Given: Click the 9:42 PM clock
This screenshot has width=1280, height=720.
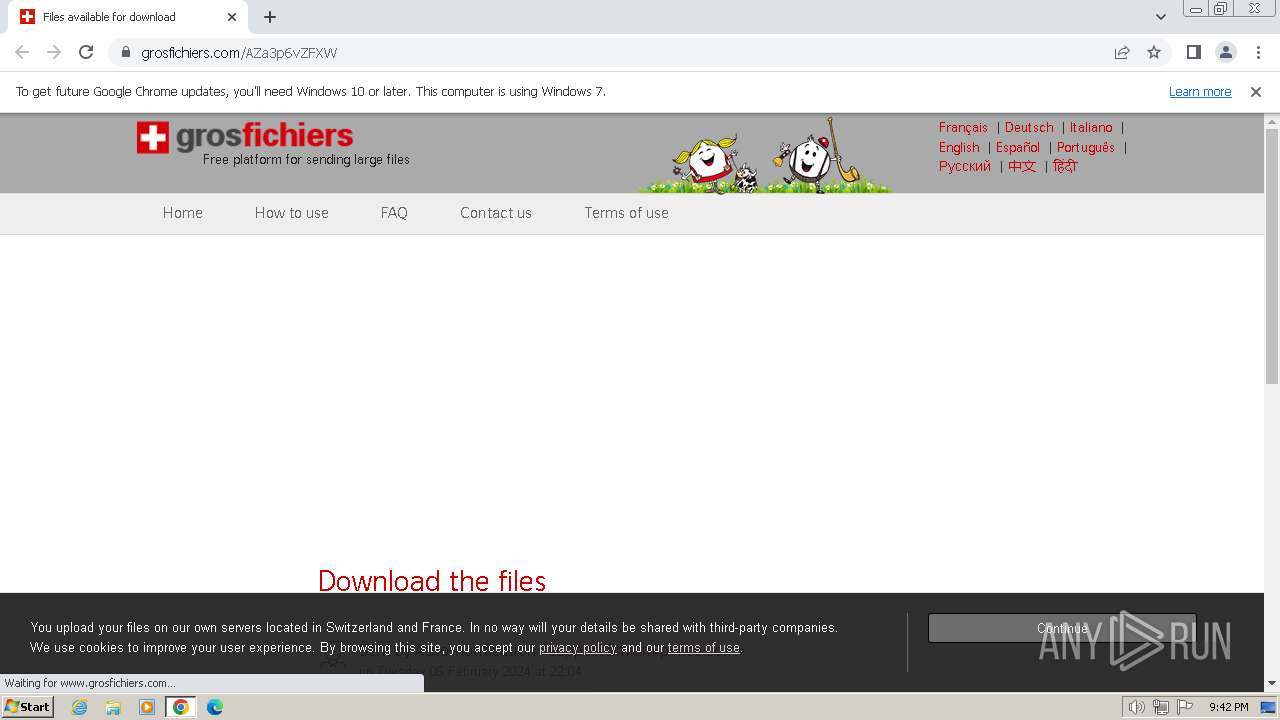Looking at the screenshot, I should (1228, 707).
